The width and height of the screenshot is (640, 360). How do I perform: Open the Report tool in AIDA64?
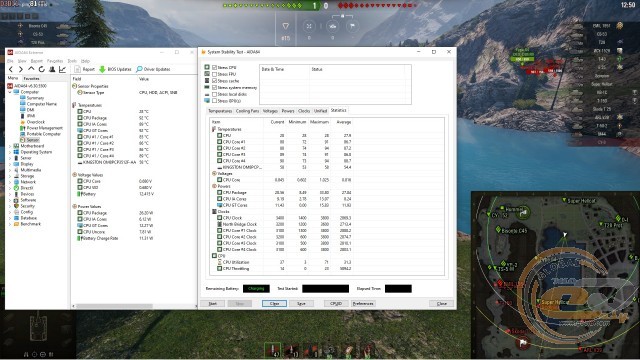[84, 69]
